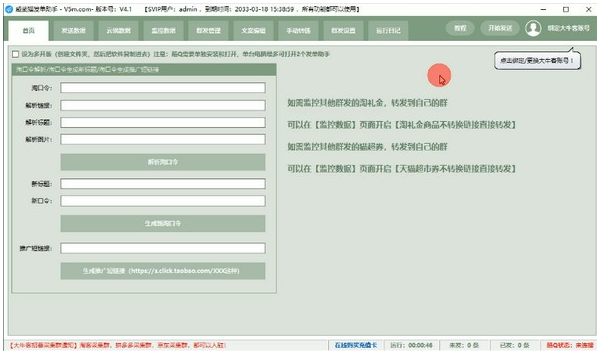Switch to the 首页 tab
This screenshot has width=597, height=360.
[x=29, y=30]
